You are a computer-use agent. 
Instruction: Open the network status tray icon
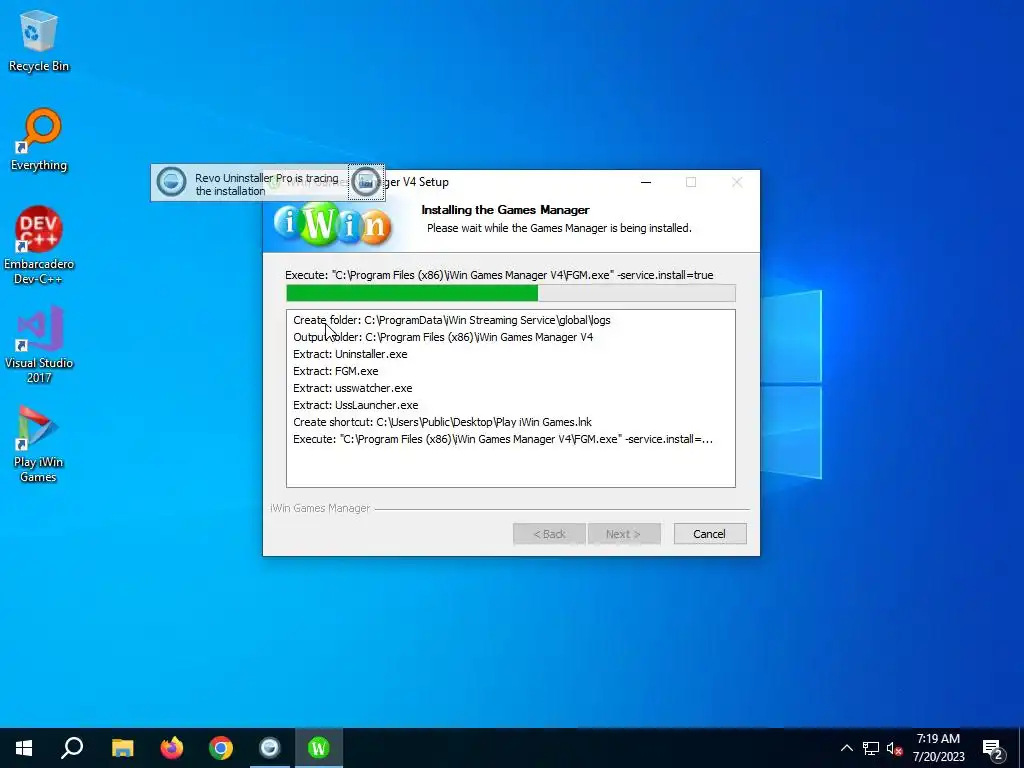871,748
